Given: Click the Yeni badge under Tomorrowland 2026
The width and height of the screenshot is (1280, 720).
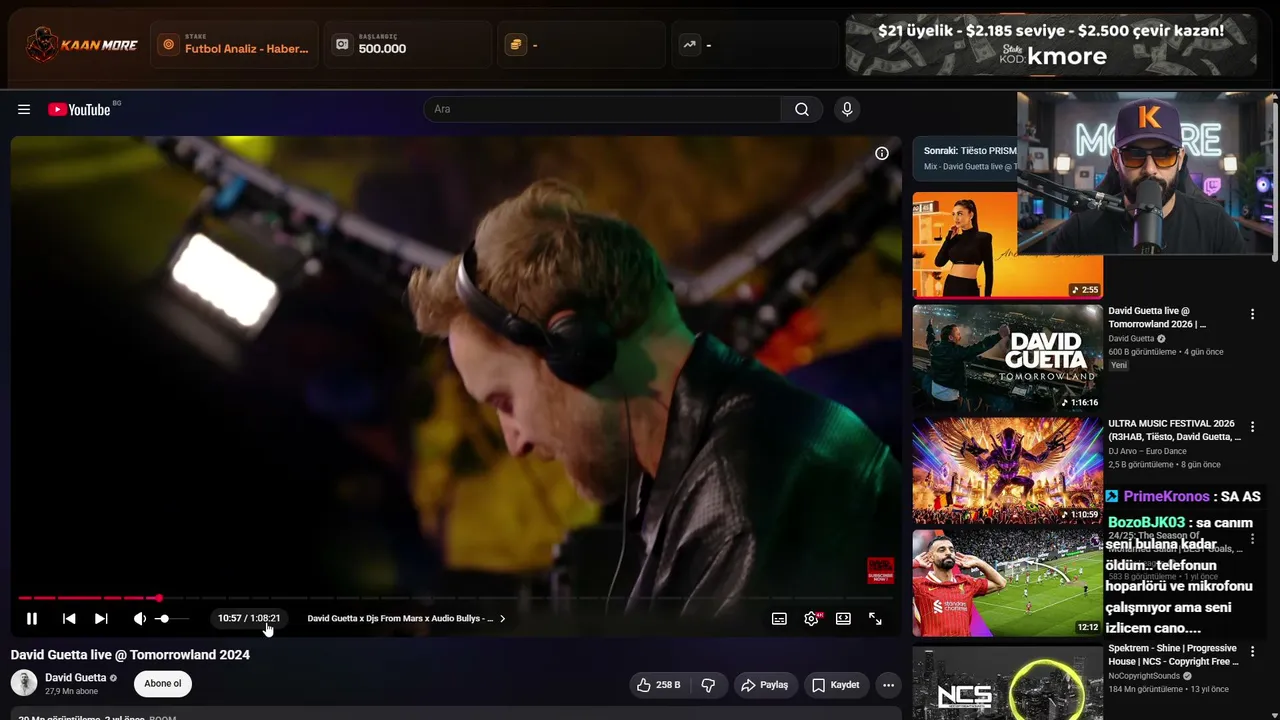Looking at the screenshot, I should [1119, 365].
